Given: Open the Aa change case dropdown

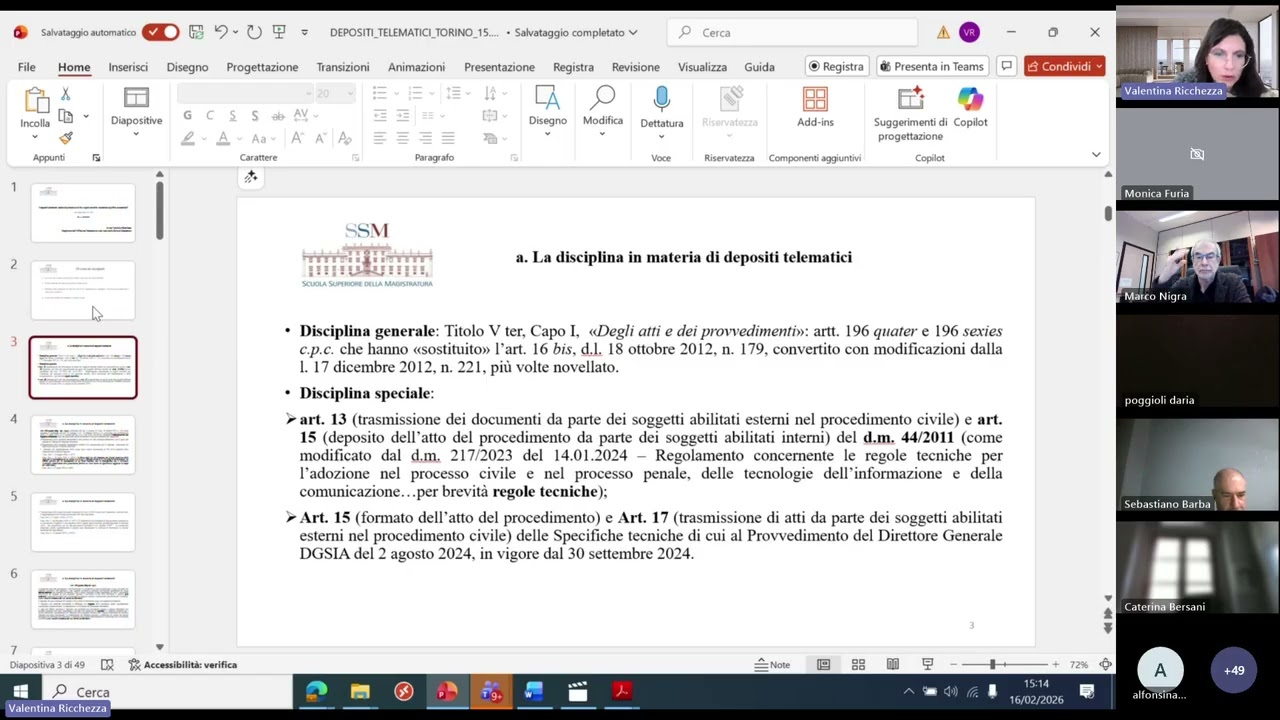Looking at the screenshot, I should [x=263, y=138].
